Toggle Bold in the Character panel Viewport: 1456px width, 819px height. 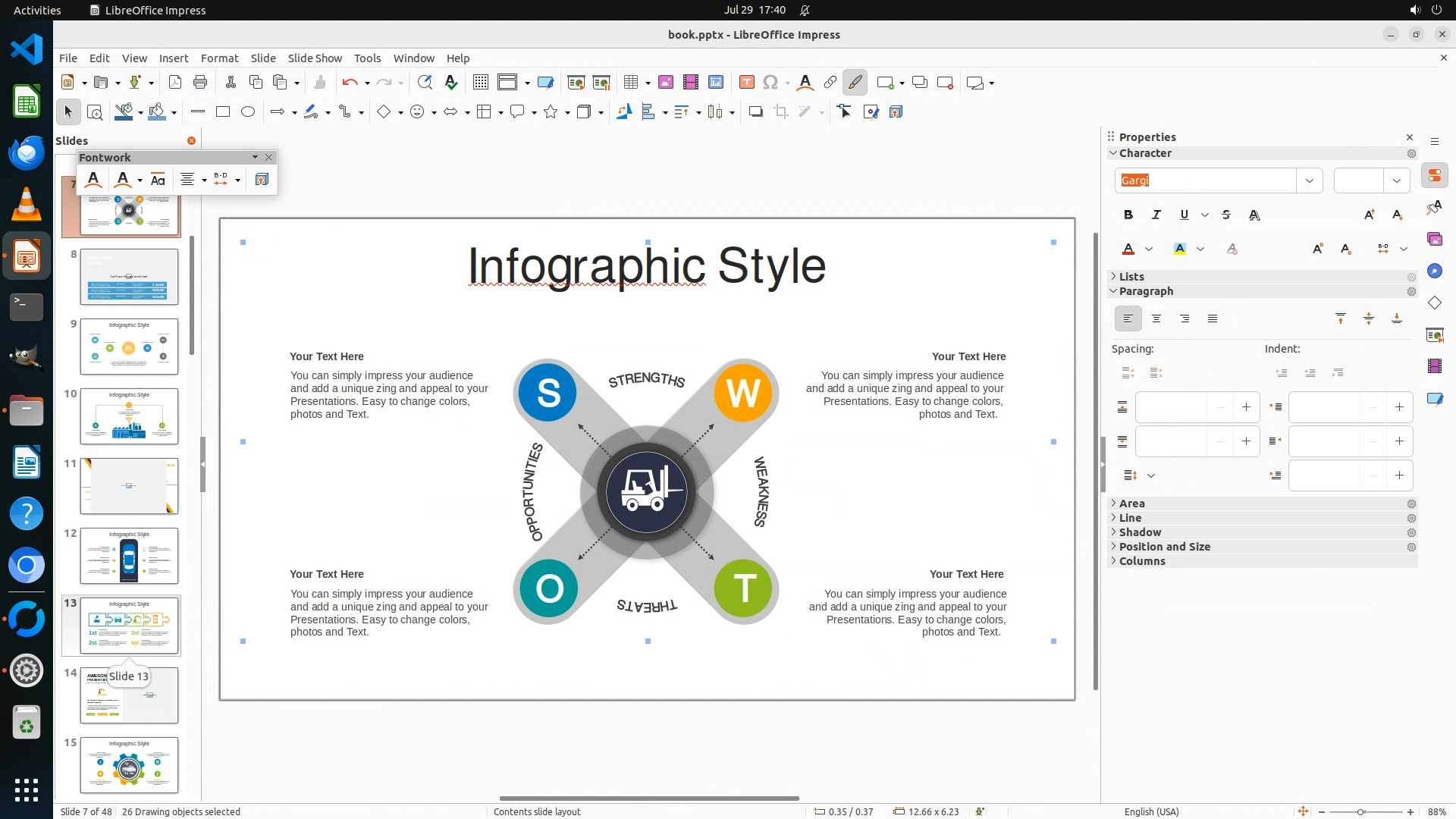(1128, 215)
